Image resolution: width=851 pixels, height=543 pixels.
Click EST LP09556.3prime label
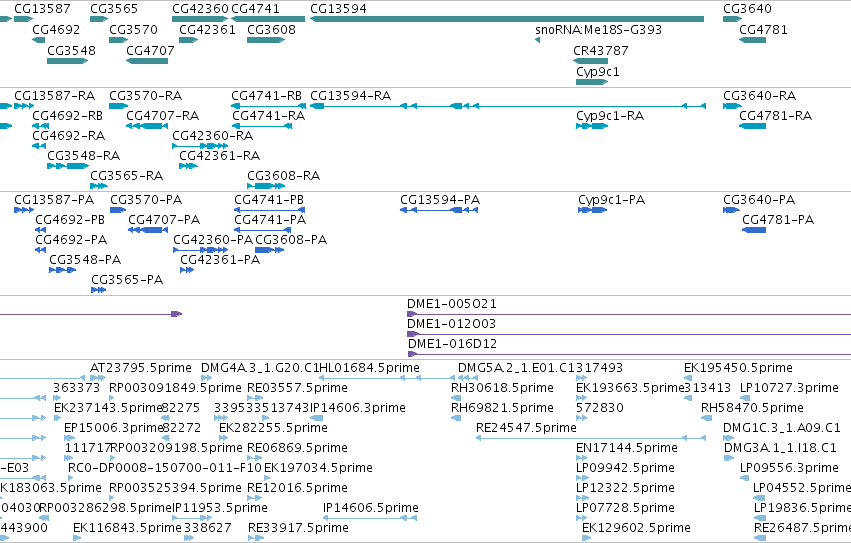(789, 468)
